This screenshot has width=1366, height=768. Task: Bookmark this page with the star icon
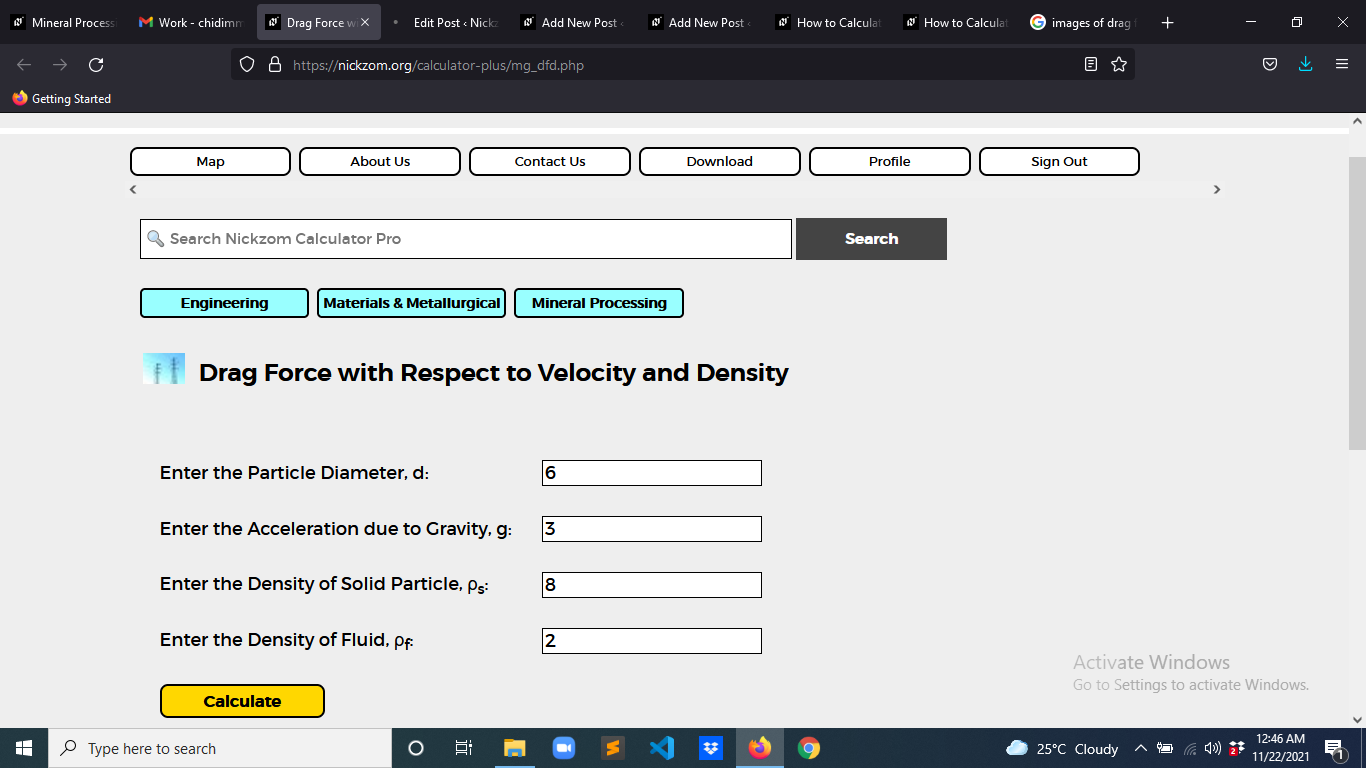click(x=1119, y=65)
